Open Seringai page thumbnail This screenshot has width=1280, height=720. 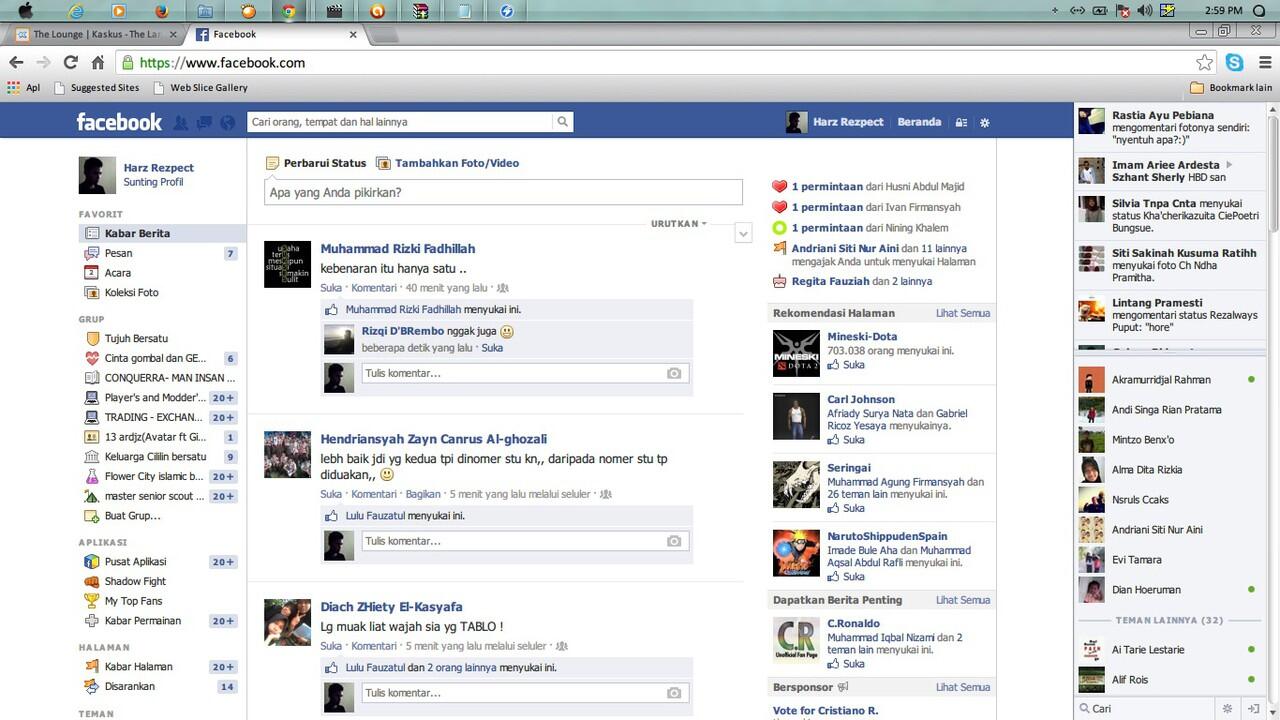click(x=796, y=484)
